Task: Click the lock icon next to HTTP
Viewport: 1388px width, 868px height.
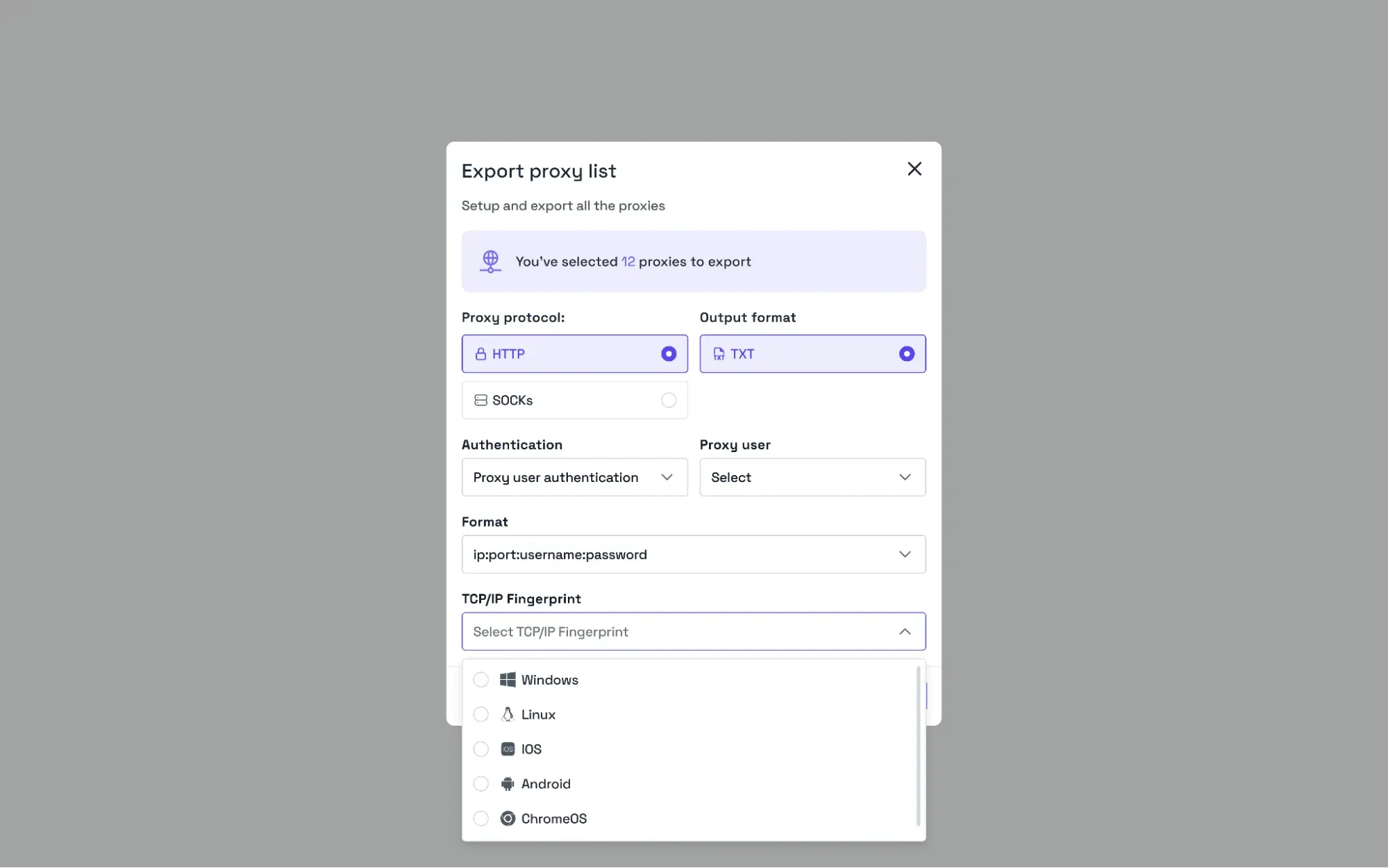Action: pos(480,354)
